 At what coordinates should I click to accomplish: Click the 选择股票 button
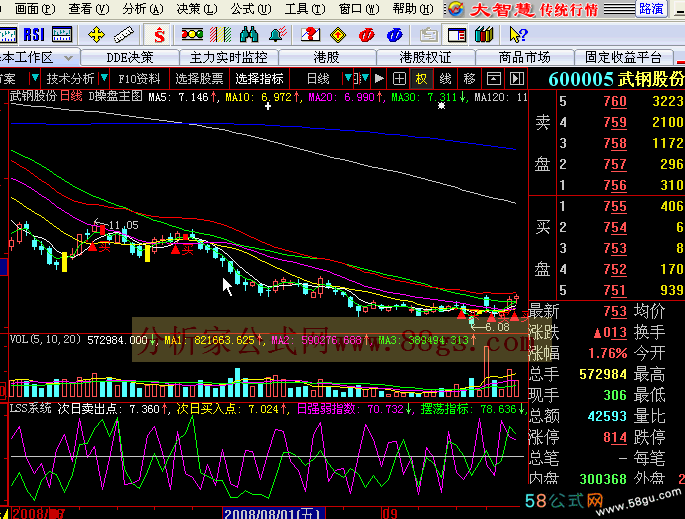click(x=199, y=79)
